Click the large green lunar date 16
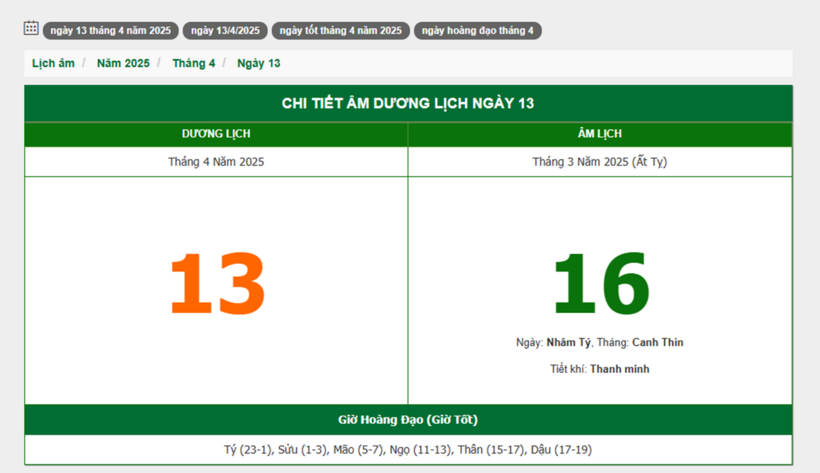820x473 pixels. point(600,284)
